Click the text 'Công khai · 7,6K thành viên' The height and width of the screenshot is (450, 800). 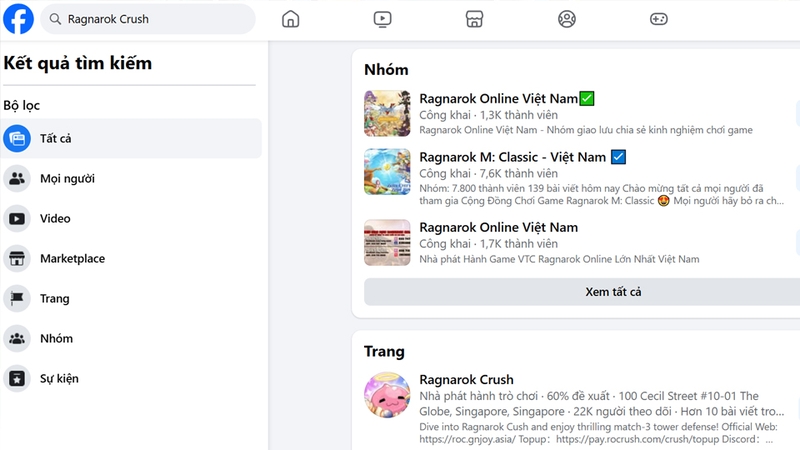(x=488, y=173)
